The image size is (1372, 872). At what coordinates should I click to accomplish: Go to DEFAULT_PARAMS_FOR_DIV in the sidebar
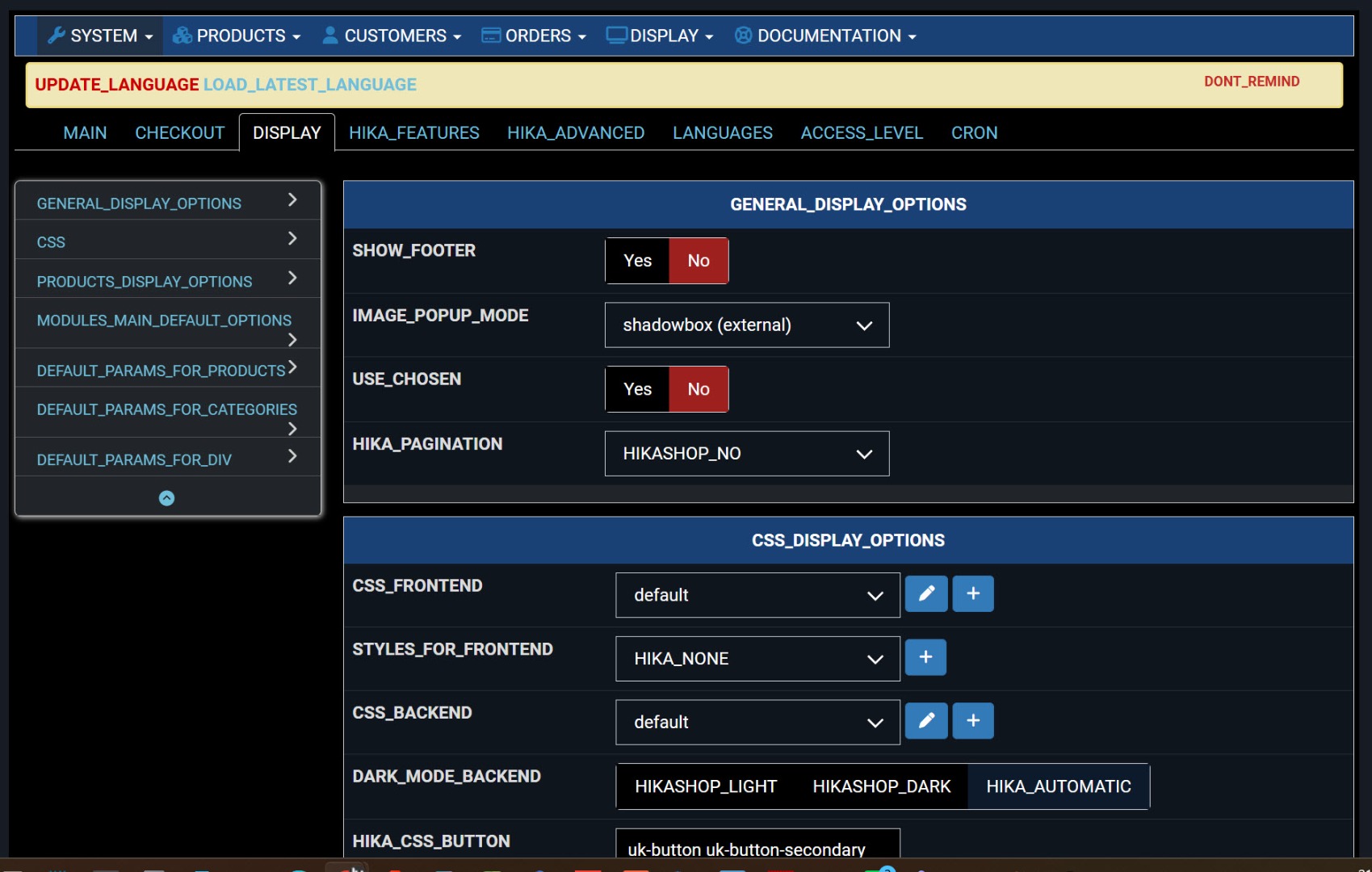[x=168, y=458]
